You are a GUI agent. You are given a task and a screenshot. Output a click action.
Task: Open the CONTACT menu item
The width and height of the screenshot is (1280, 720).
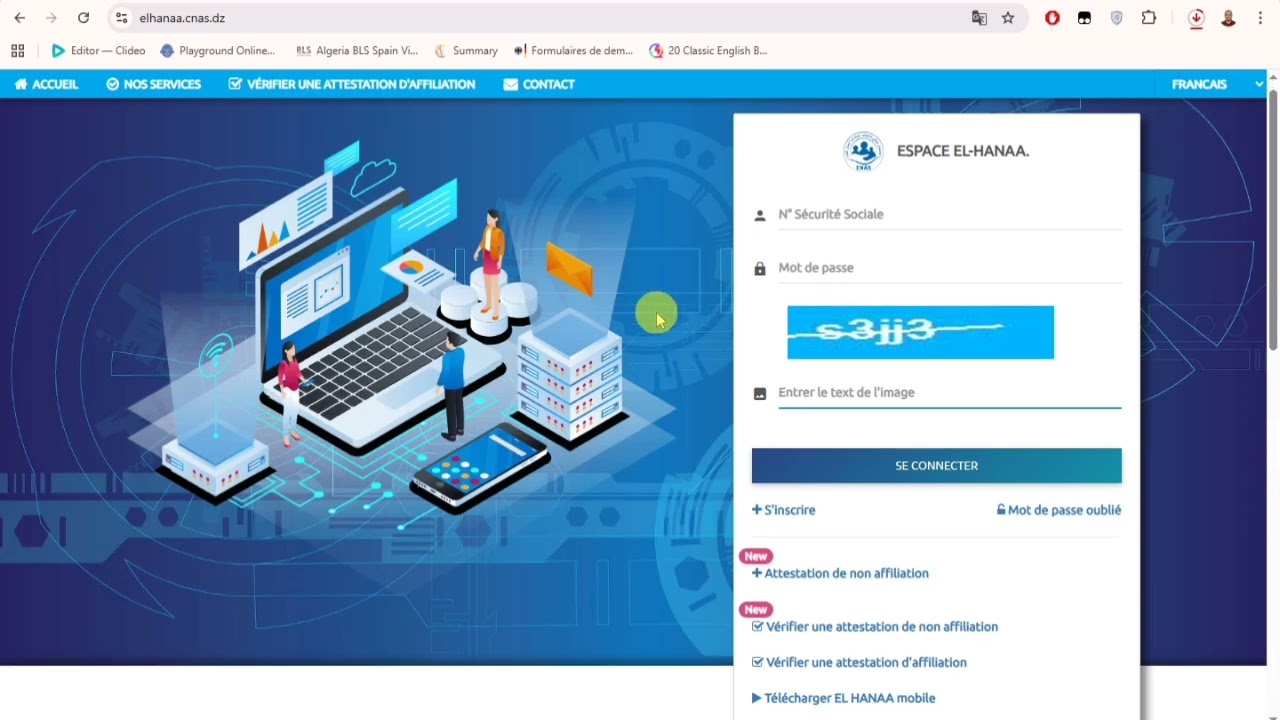click(539, 84)
